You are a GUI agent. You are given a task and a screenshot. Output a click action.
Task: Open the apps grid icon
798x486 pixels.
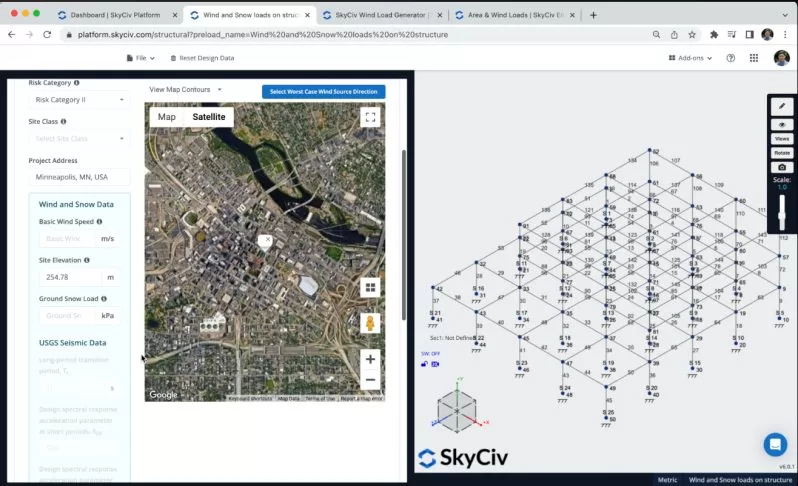(754, 58)
